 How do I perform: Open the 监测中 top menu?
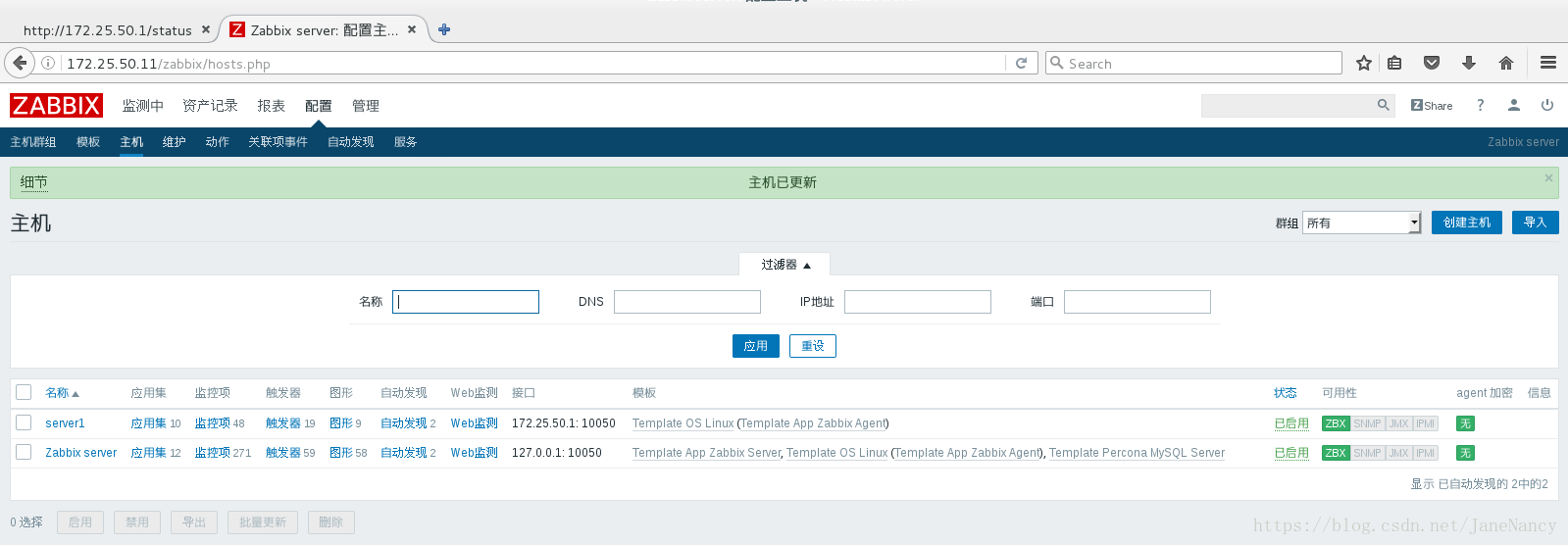pos(142,106)
